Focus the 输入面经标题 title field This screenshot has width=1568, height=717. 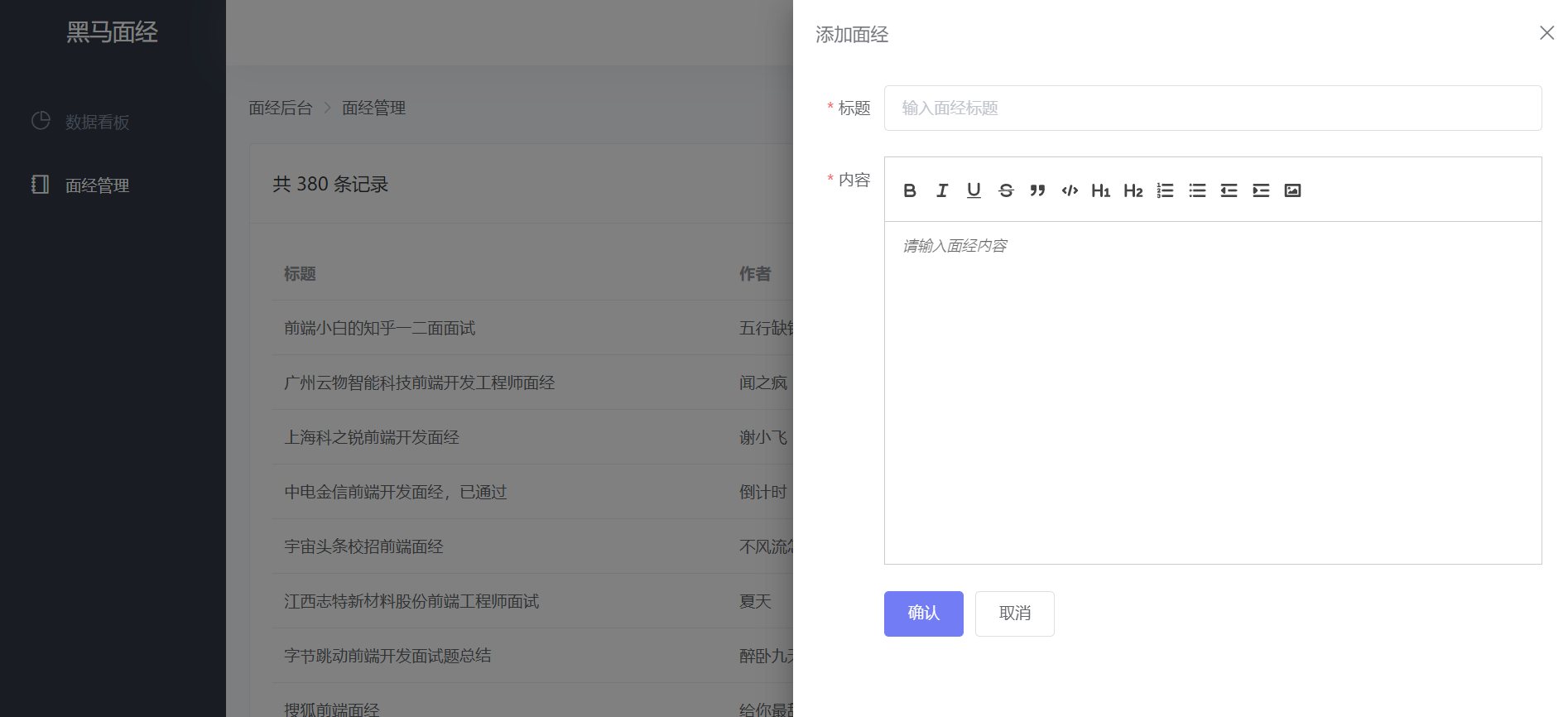pyautogui.click(x=1213, y=108)
